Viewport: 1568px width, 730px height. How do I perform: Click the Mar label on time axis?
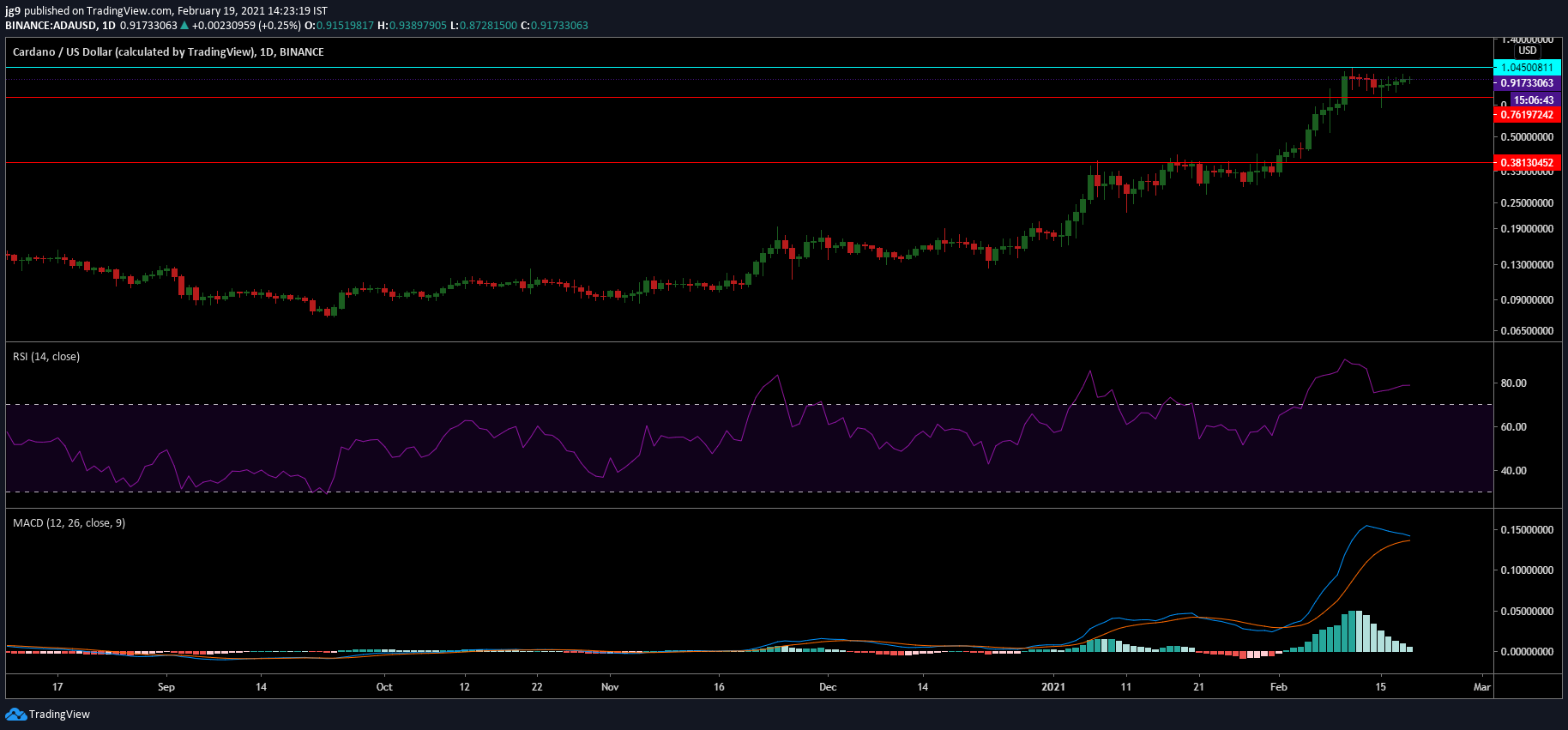tap(1482, 687)
